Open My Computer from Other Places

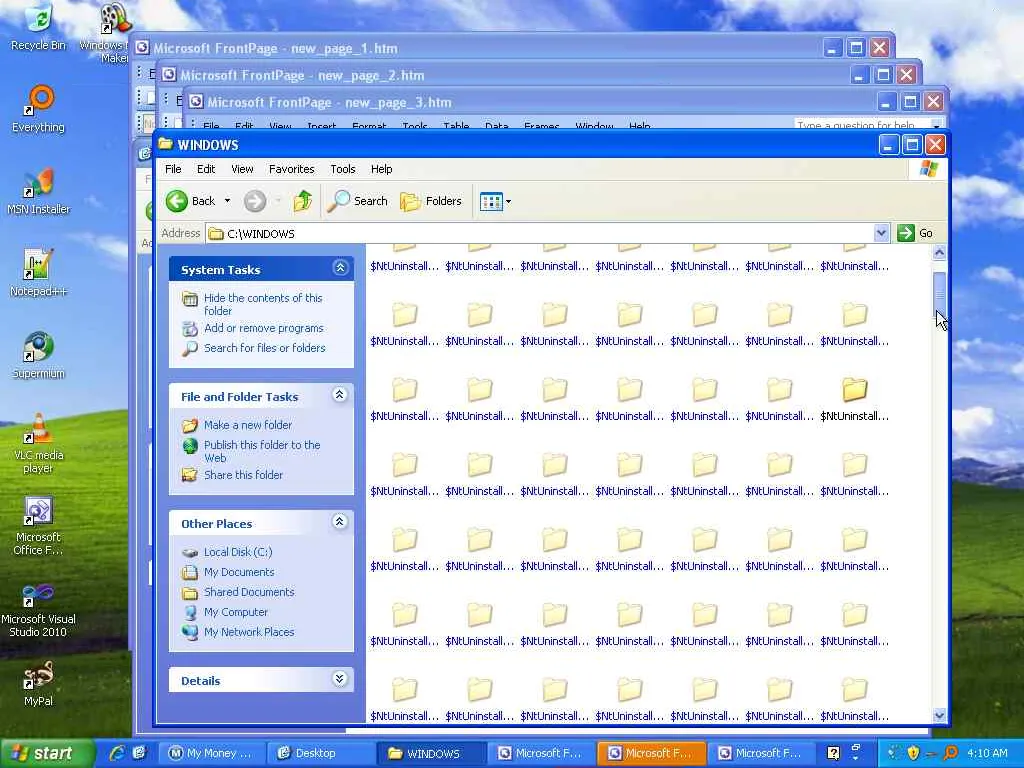point(236,612)
